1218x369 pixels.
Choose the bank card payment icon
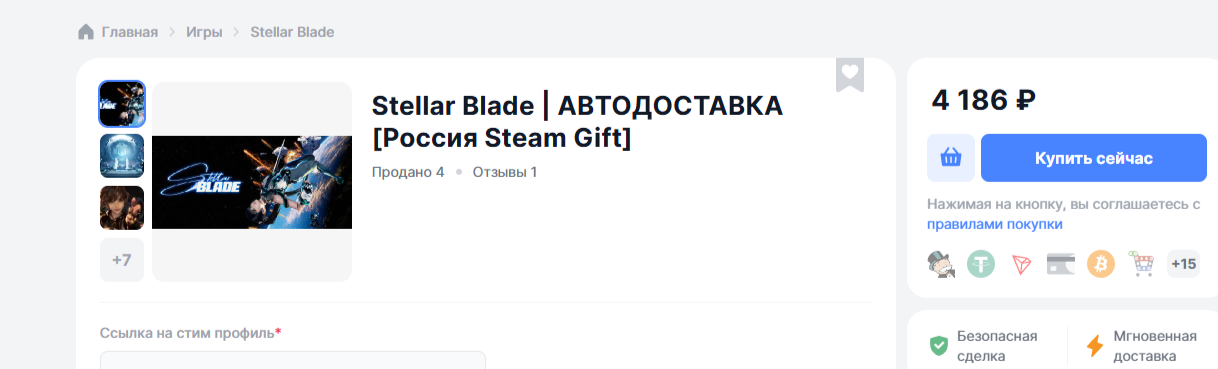click(x=1060, y=264)
